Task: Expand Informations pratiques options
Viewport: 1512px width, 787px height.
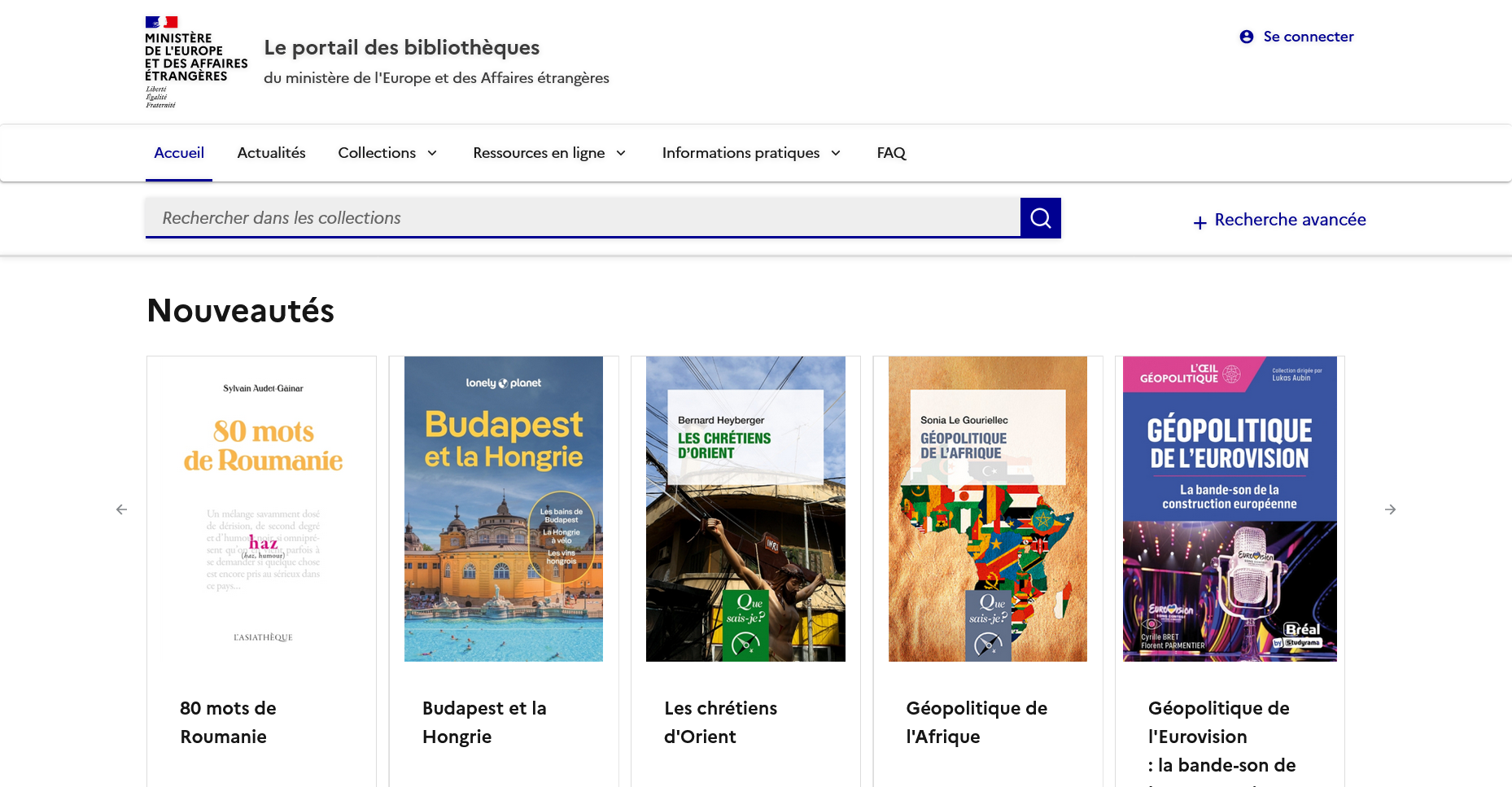Action: [750, 153]
